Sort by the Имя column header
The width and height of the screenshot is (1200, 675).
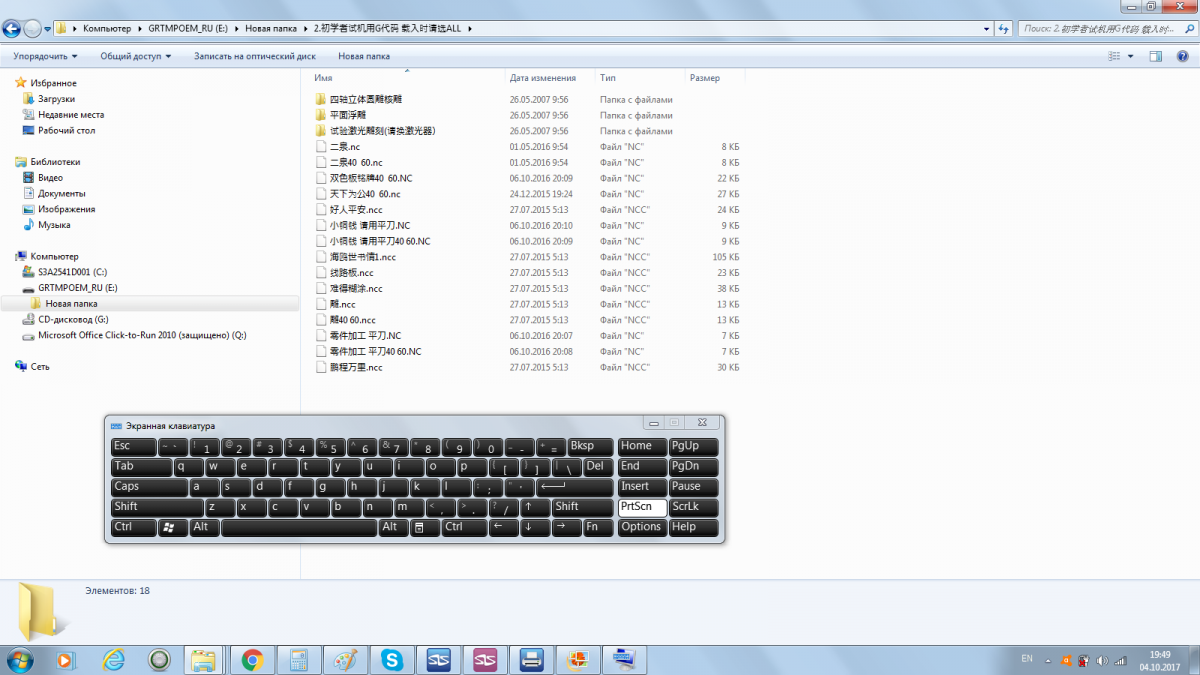[408, 78]
